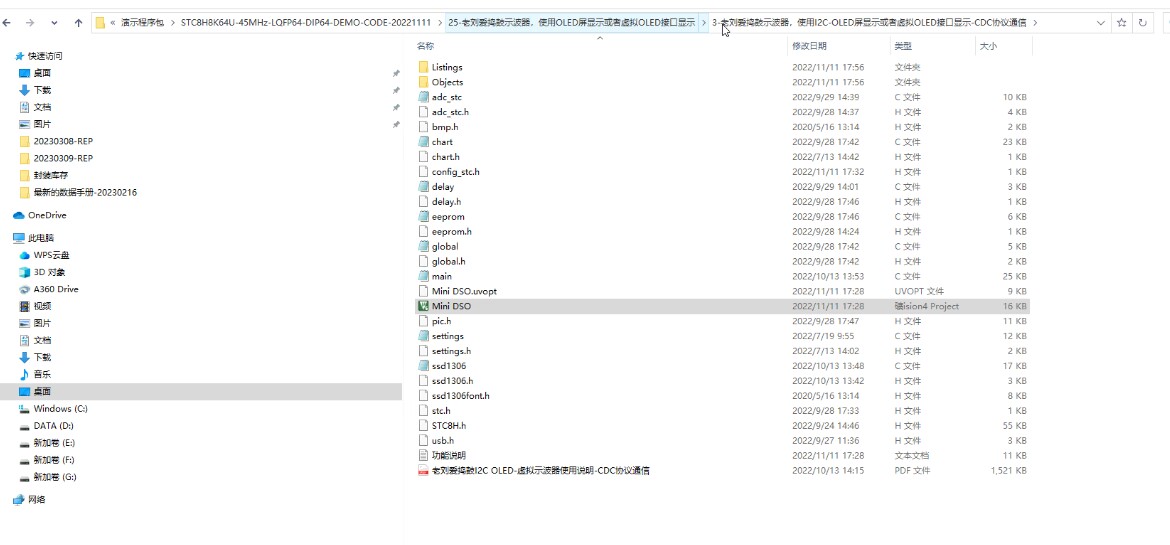Click breadcrumb starting with 3-老刘爱捣鼓示波器
The width and height of the screenshot is (1170, 545).
point(869,22)
